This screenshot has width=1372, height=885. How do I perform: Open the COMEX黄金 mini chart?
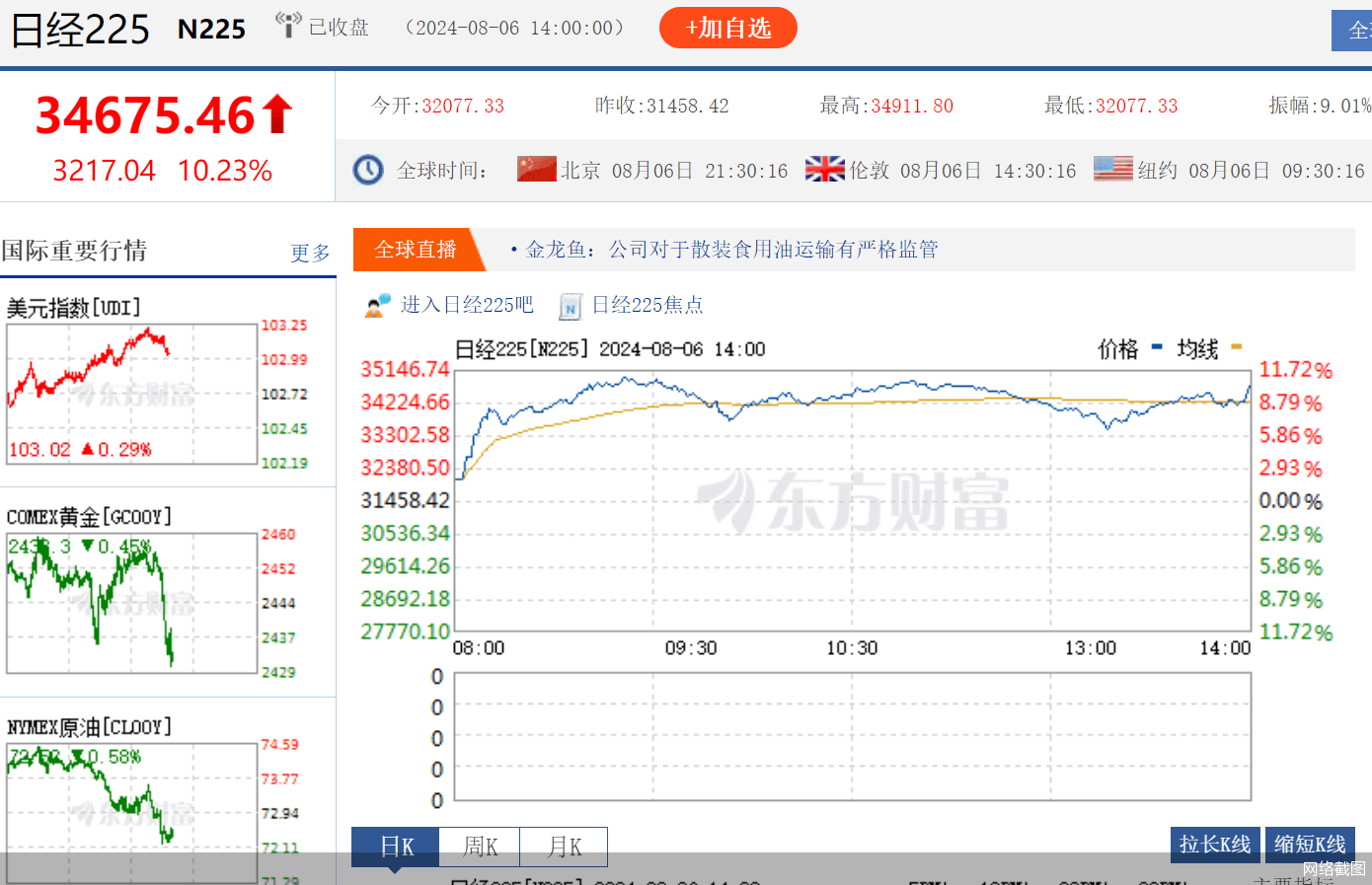(131, 603)
